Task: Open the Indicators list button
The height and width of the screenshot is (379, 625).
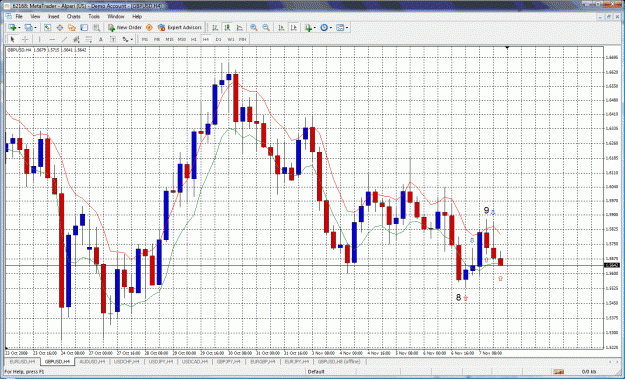Action: [308, 27]
